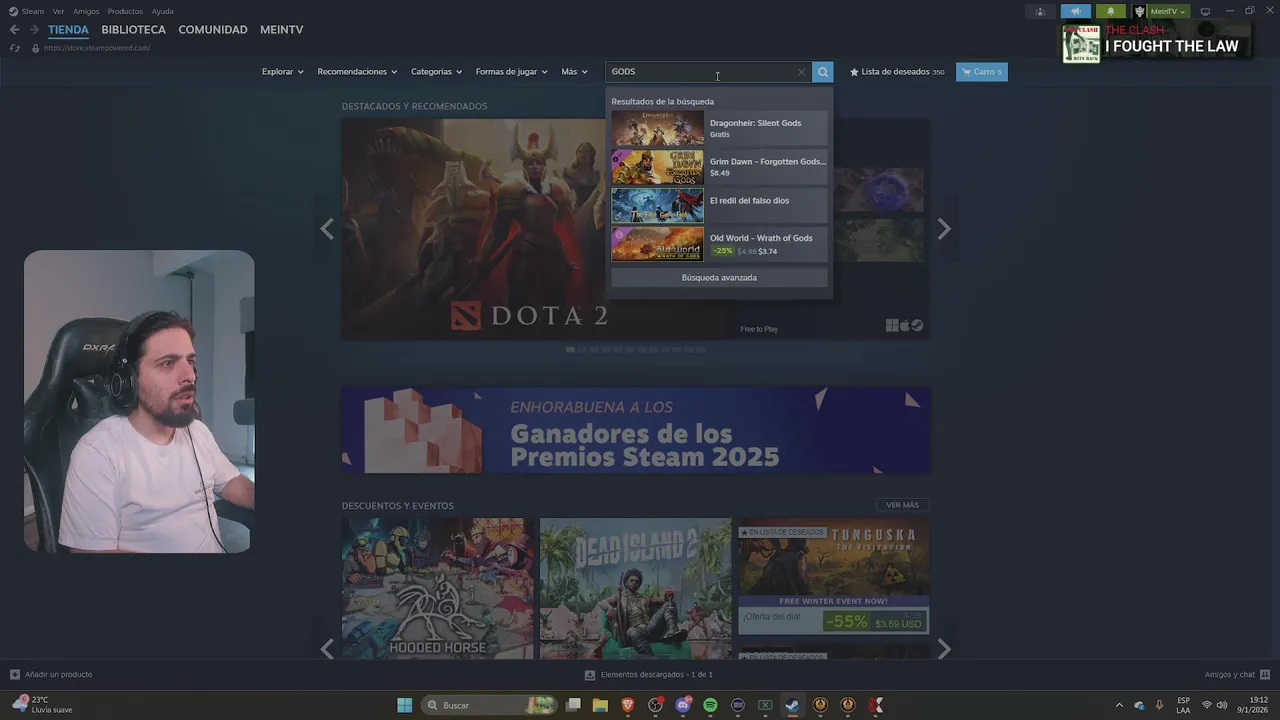Open the Dead Island 2 capsule
1280x720 pixels.
635,588
